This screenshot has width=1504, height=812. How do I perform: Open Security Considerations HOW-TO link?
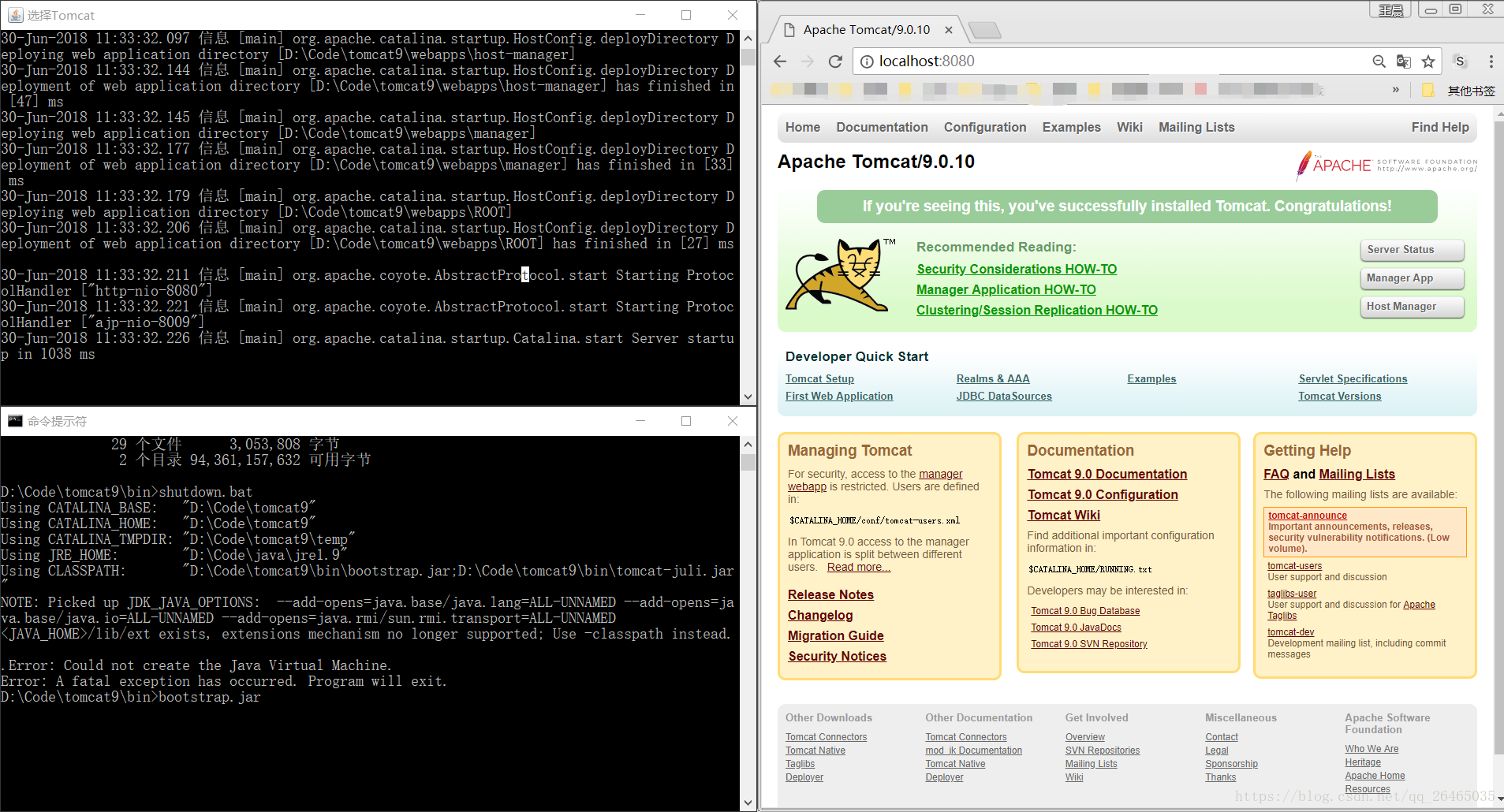(1017, 270)
